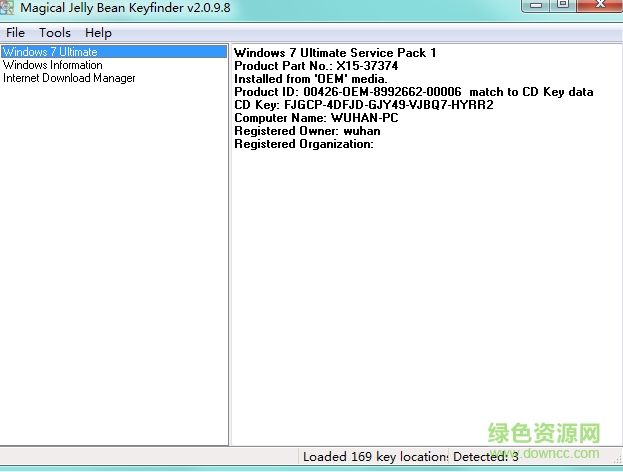Click Windows 7 Ultimate Service Pack 1 heading
The image size is (623, 472).
[335, 52]
